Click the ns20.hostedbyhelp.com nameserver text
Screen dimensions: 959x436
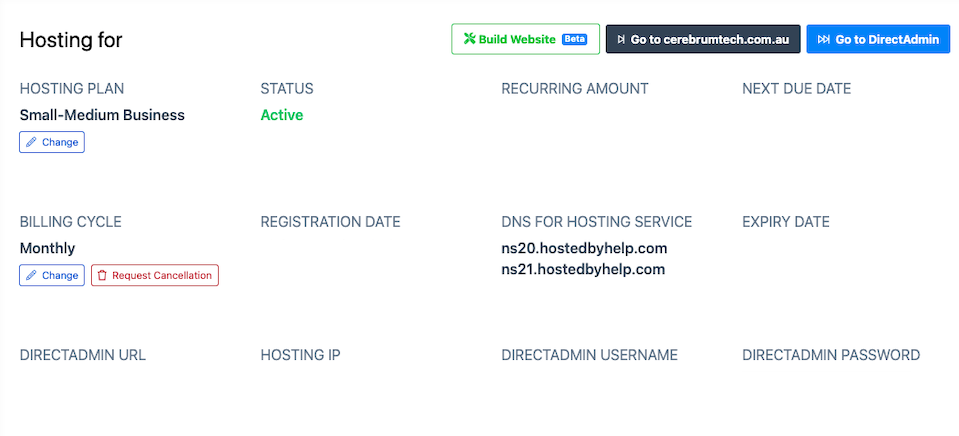[584, 248]
